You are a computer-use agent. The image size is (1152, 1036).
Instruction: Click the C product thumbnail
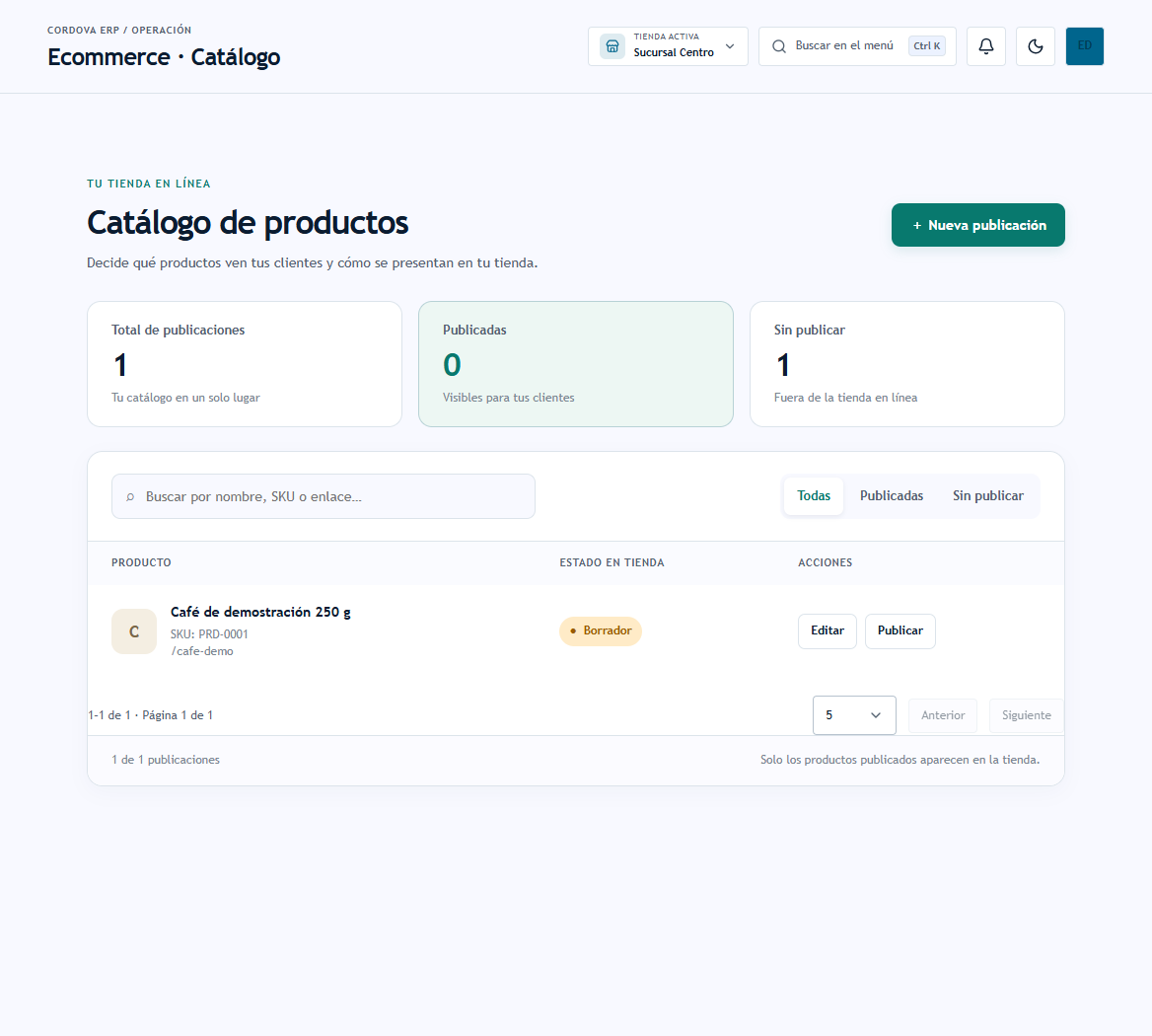click(x=134, y=631)
